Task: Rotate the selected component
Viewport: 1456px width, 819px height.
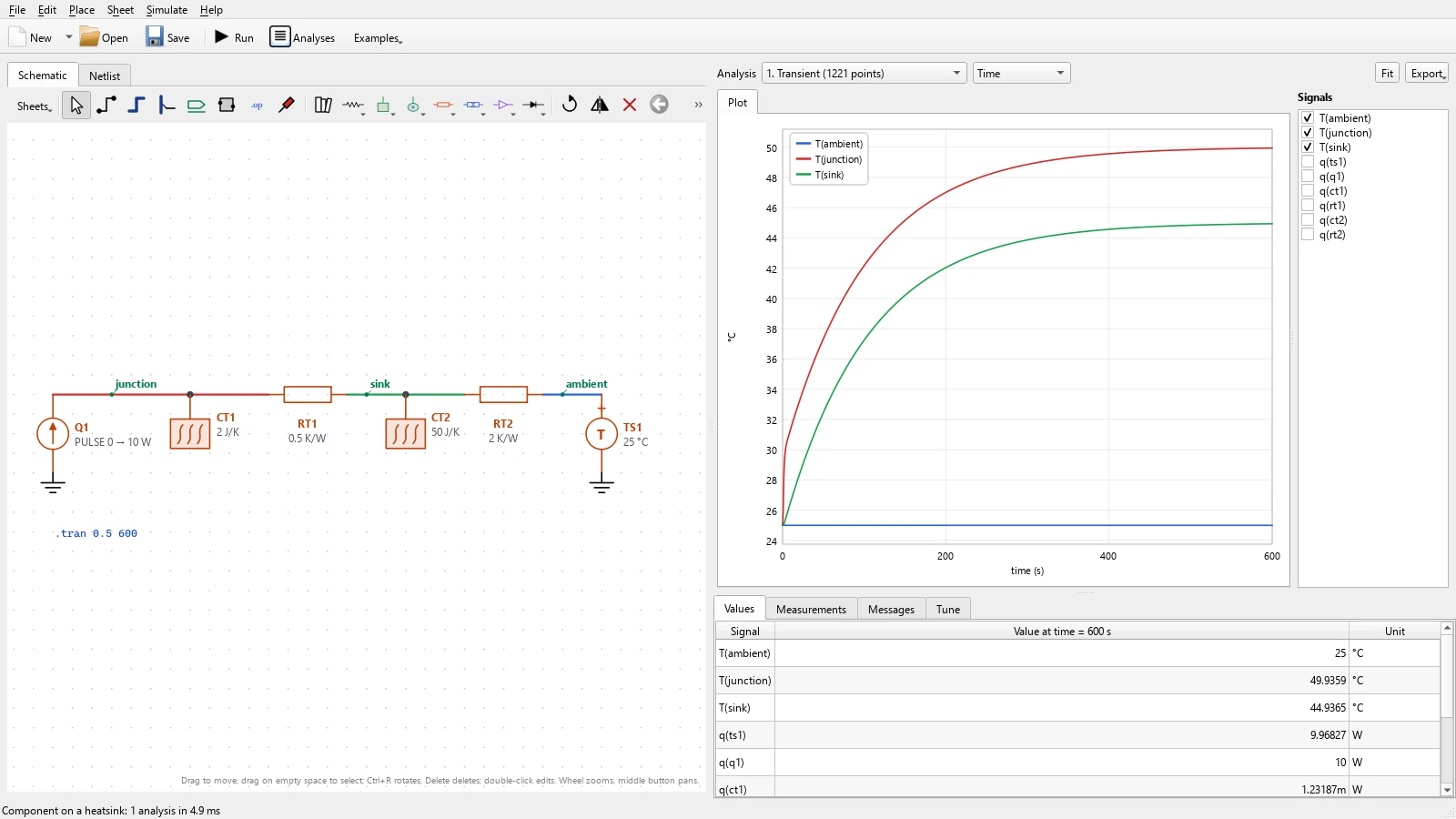Action: pyautogui.click(x=570, y=105)
